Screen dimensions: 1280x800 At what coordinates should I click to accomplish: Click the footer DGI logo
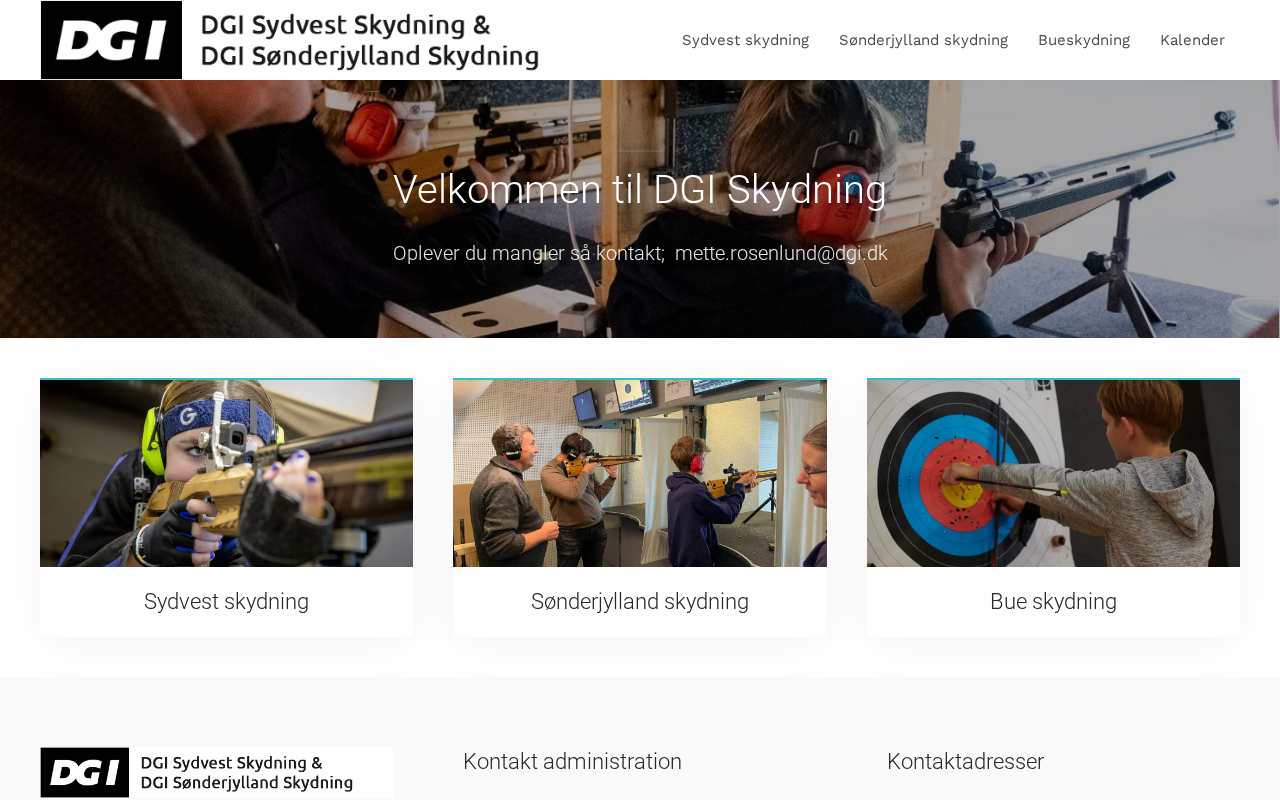tap(216, 772)
